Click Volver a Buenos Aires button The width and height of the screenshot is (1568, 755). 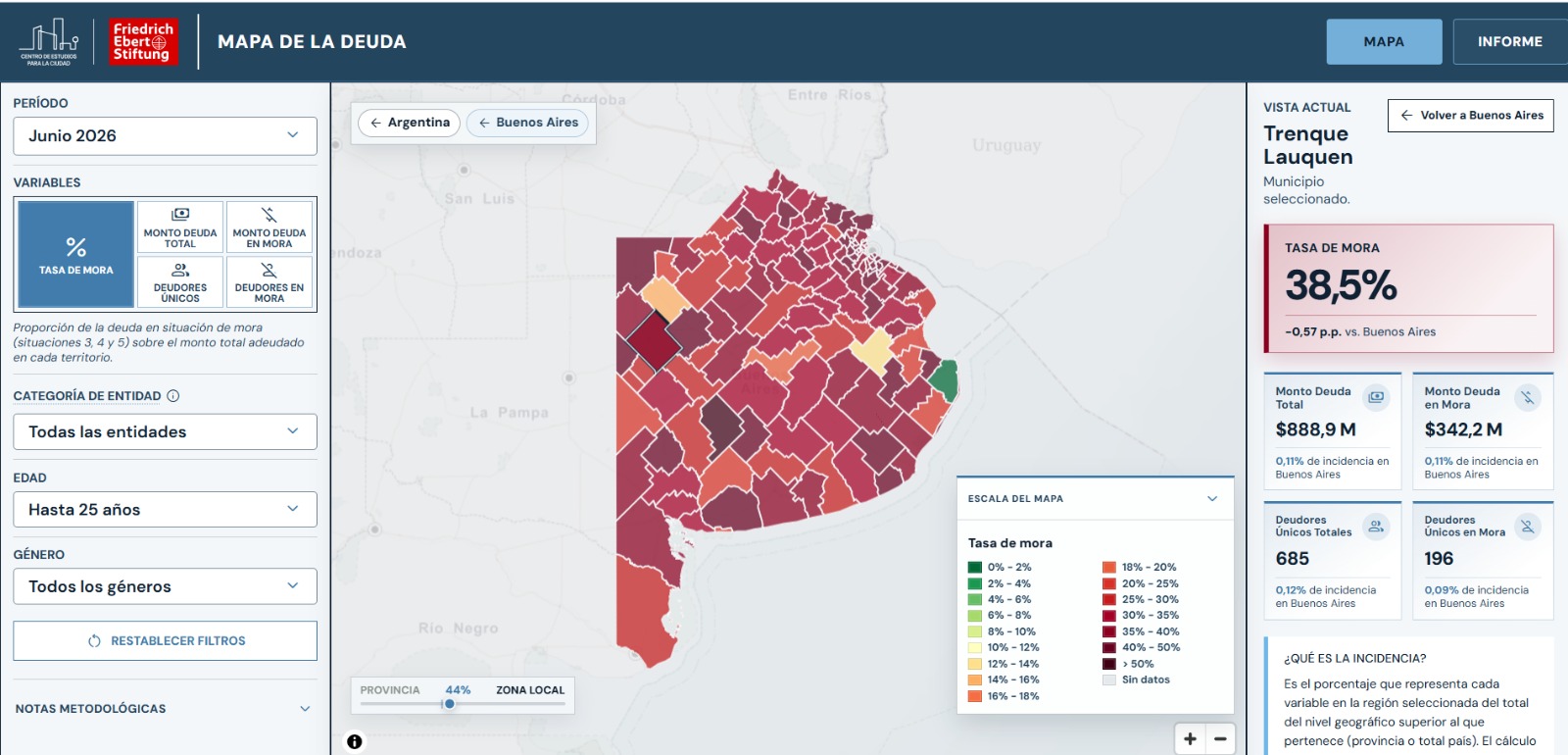pyautogui.click(x=1471, y=116)
